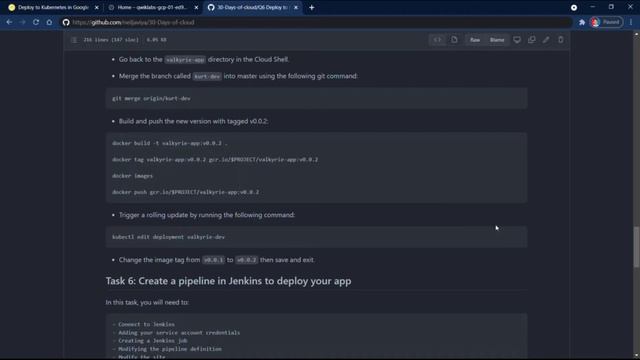
Task: Click the Creating a Jenkins job line
Action: point(150,340)
